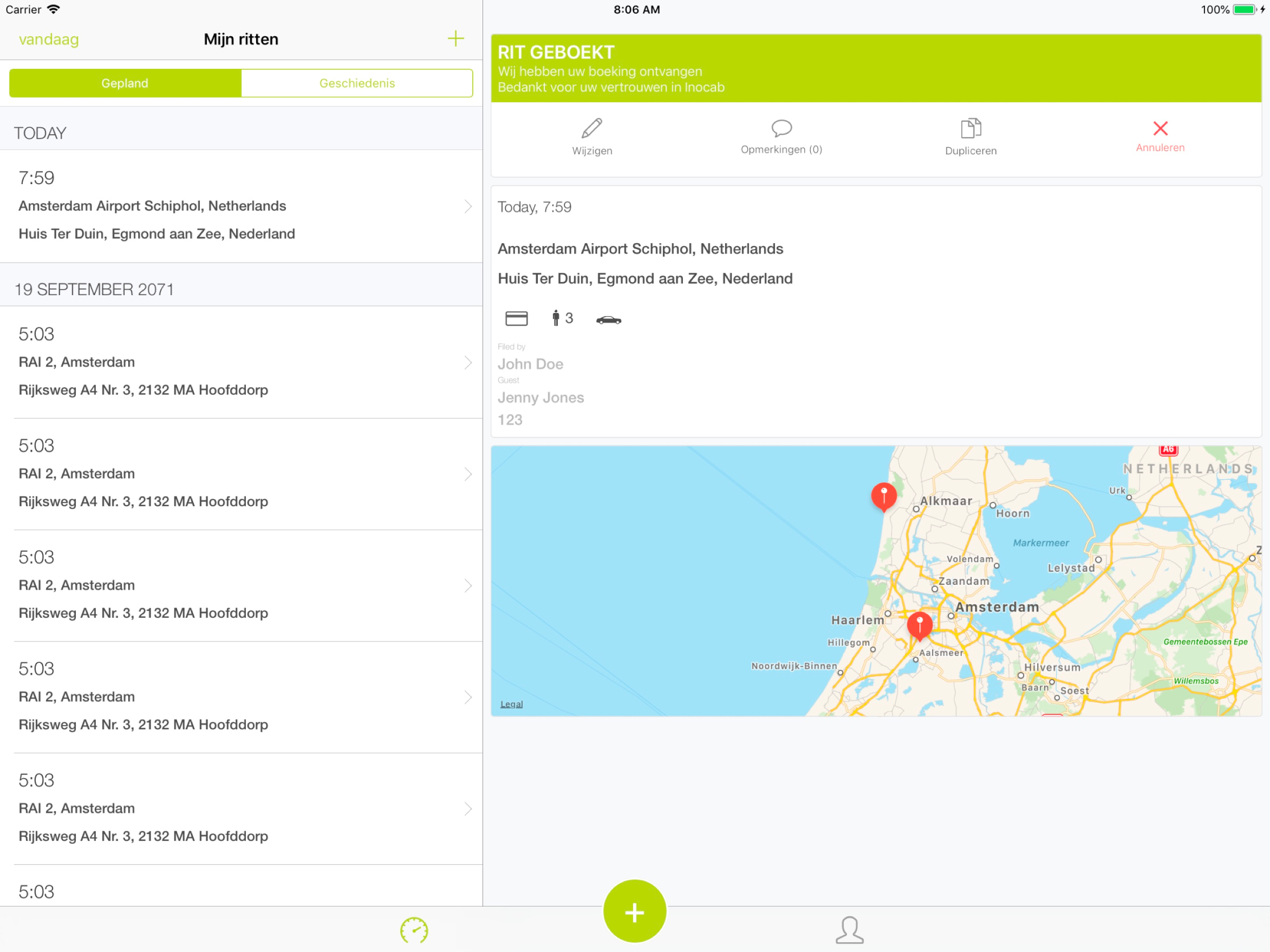Viewport: 1270px width, 952px height.
Task: Open the profile person tab icon
Action: pyautogui.click(x=849, y=930)
